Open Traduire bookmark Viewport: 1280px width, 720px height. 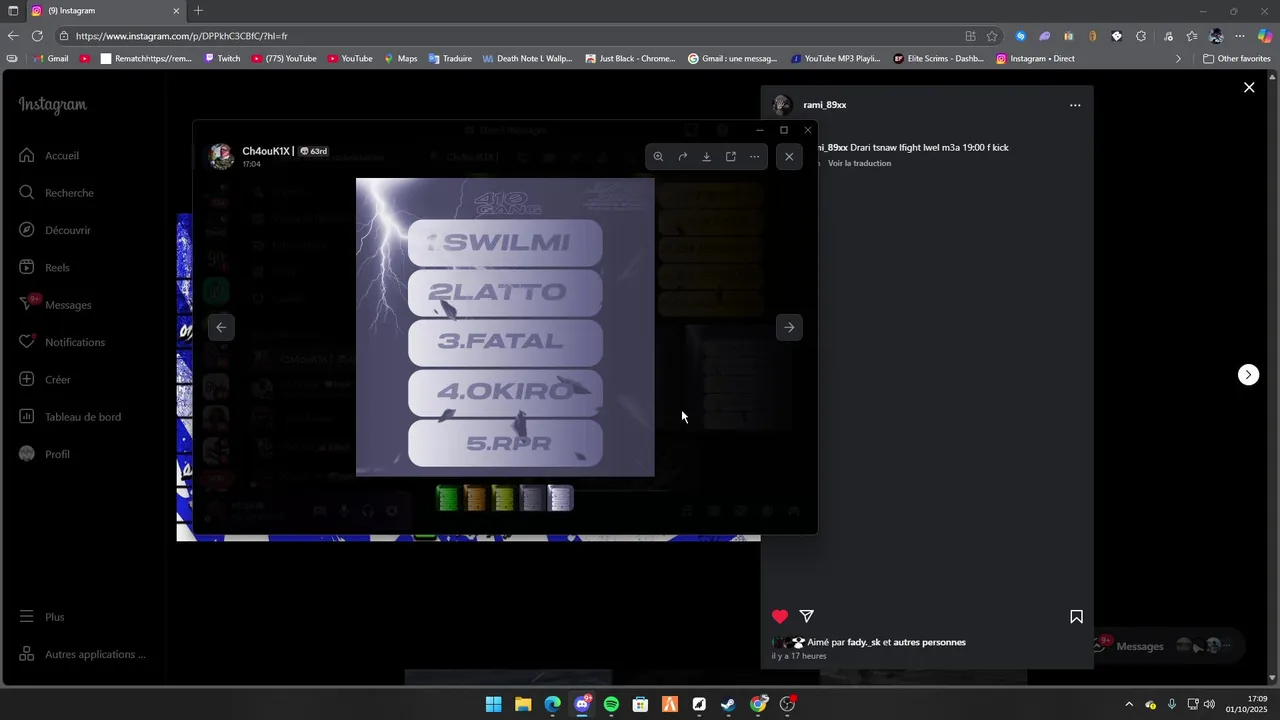(450, 59)
